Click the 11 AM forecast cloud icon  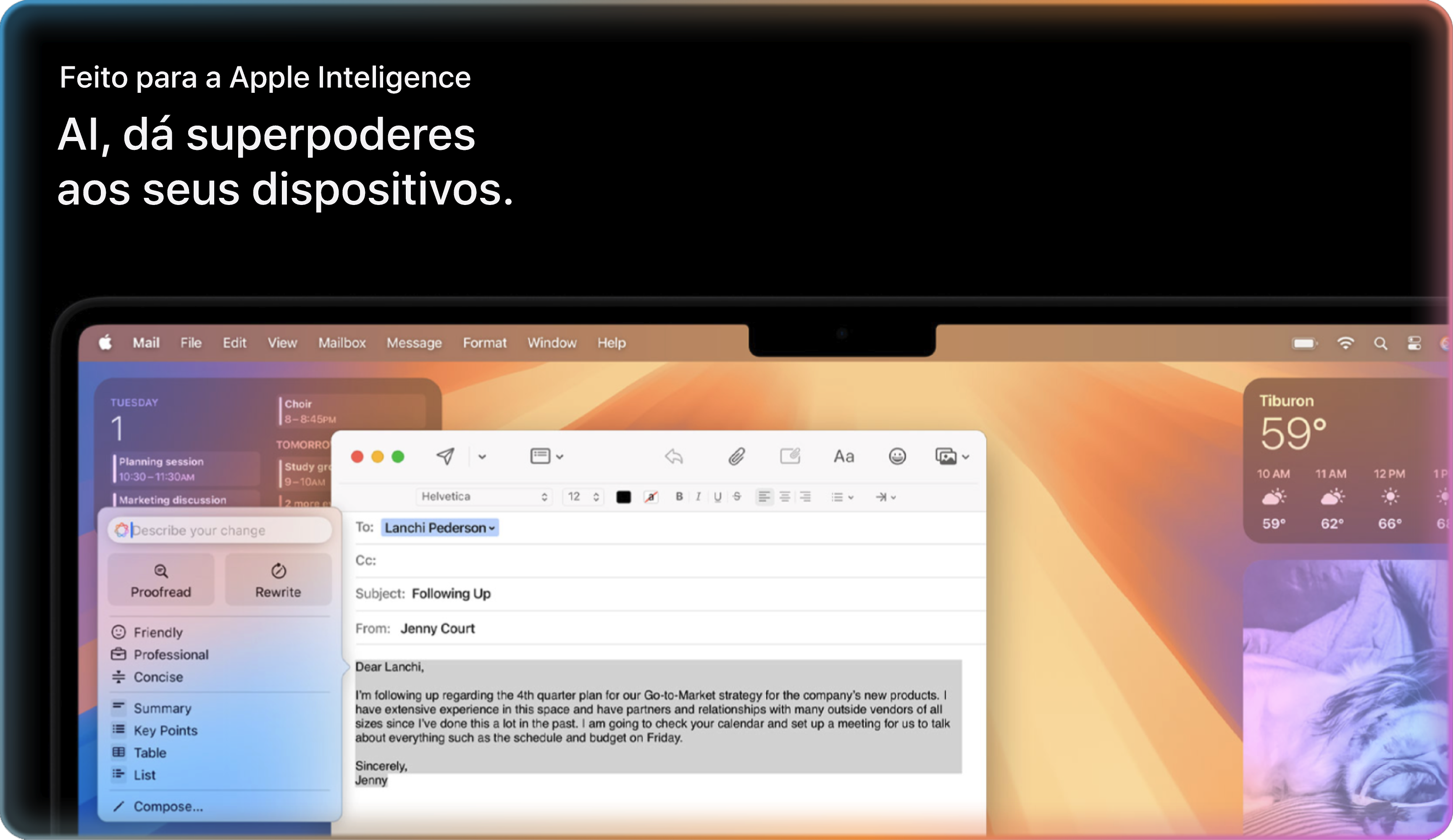click(1332, 497)
